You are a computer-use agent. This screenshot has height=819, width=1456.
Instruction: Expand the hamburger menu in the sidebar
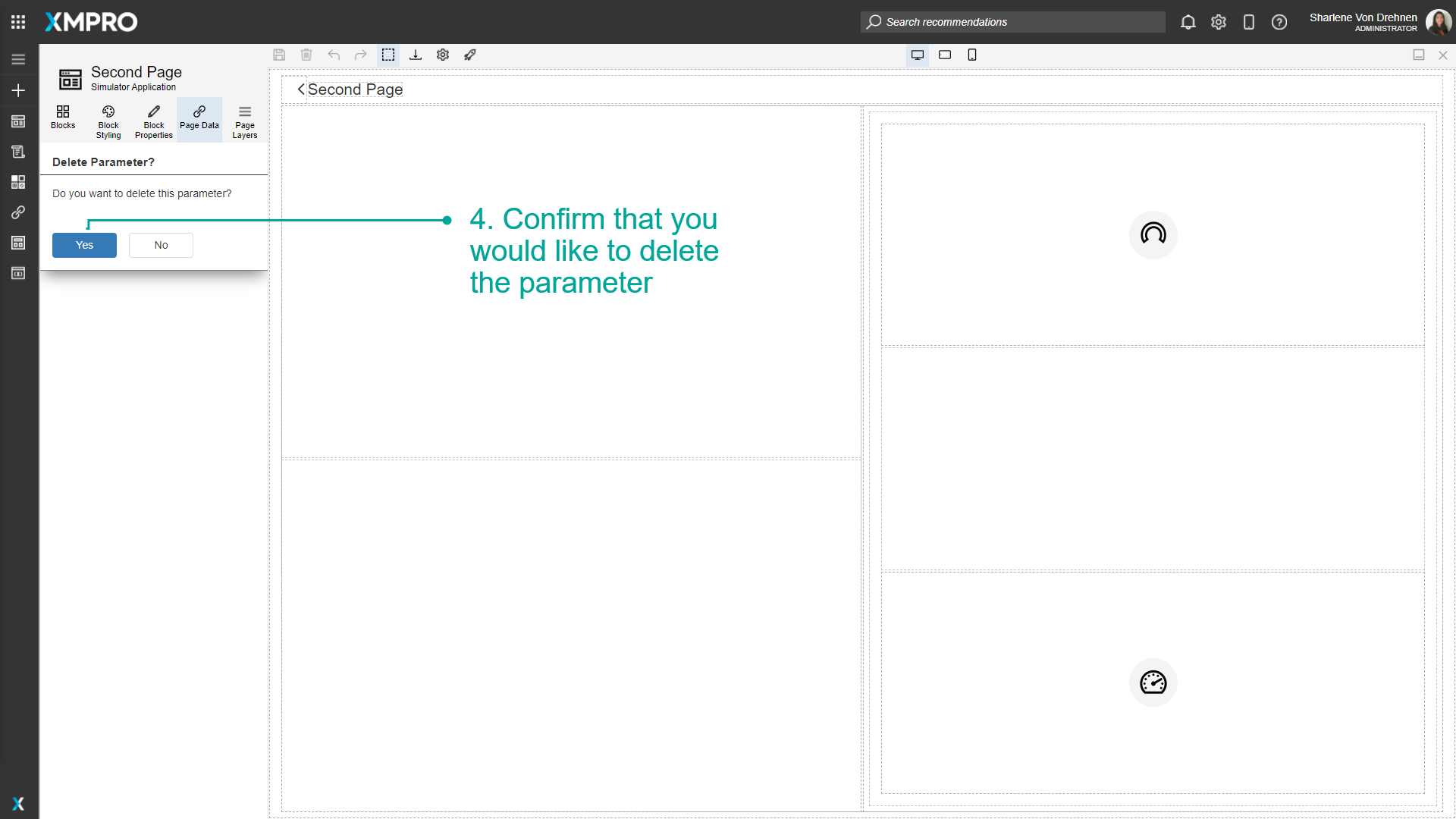click(x=18, y=58)
